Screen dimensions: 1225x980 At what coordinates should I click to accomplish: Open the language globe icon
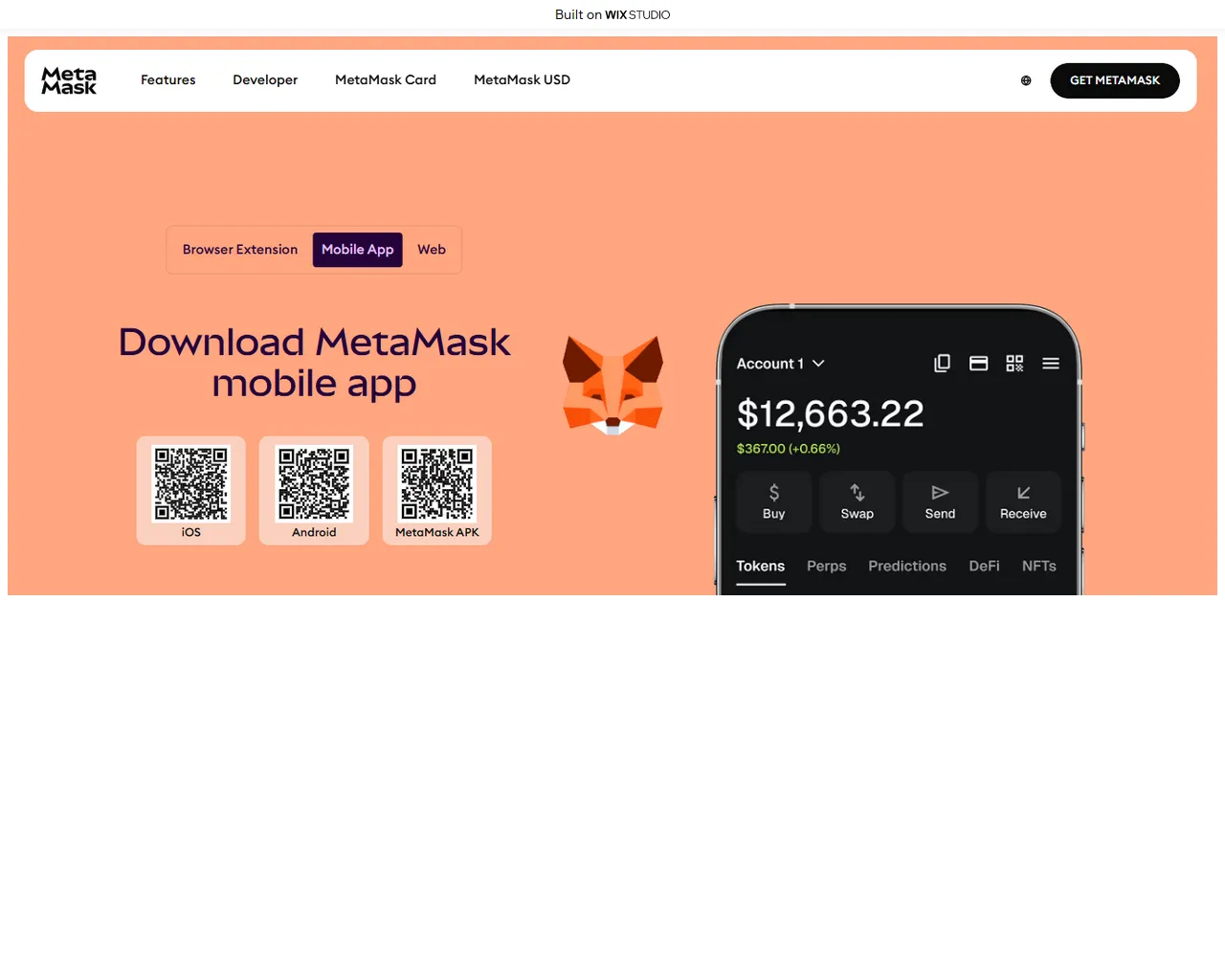[1026, 80]
